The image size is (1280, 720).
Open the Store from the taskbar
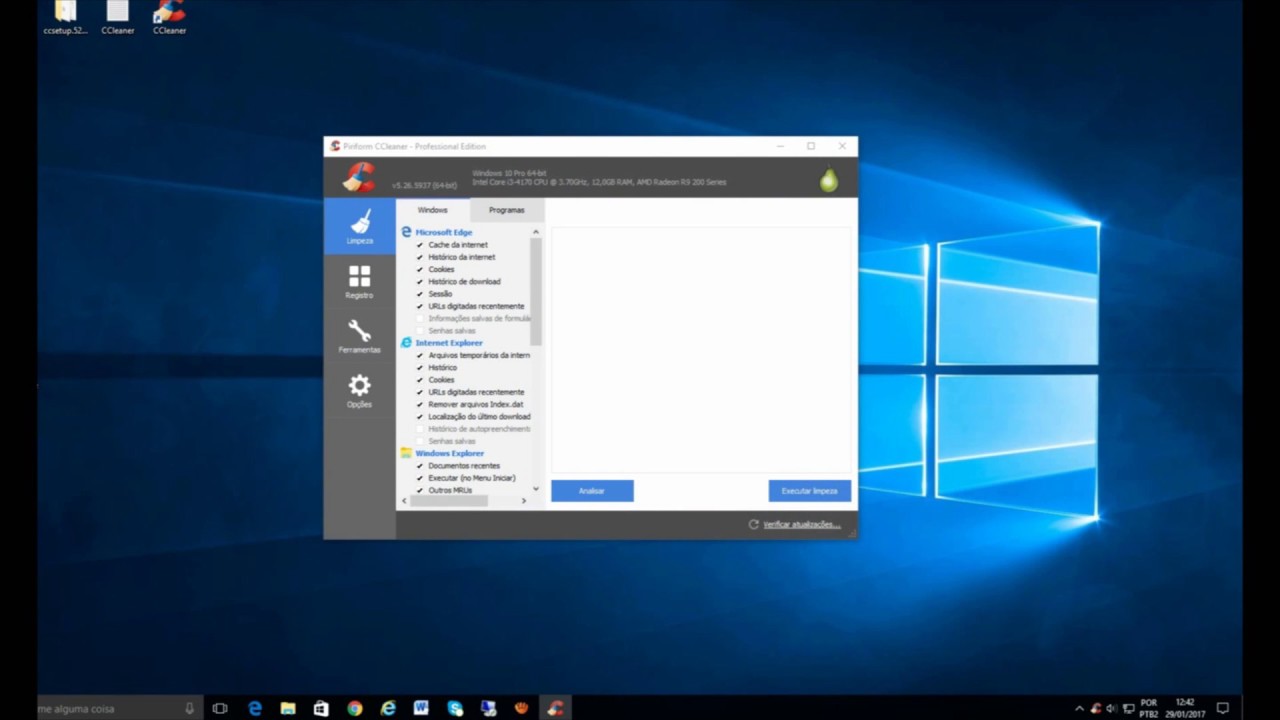(x=321, y=708)
